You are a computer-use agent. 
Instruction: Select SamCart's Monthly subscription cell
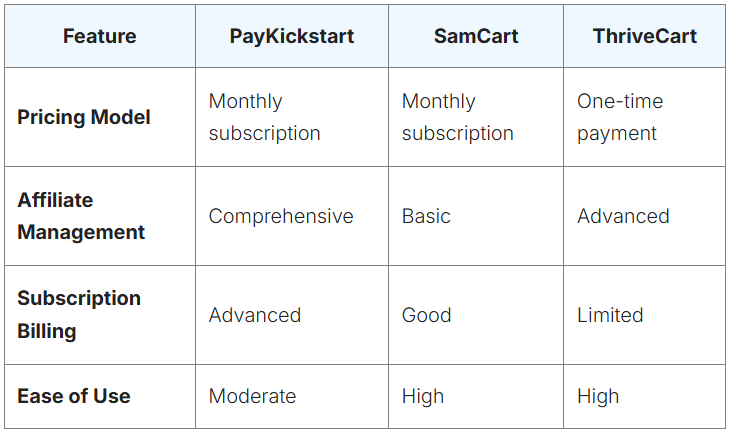[x=457, y=117]
